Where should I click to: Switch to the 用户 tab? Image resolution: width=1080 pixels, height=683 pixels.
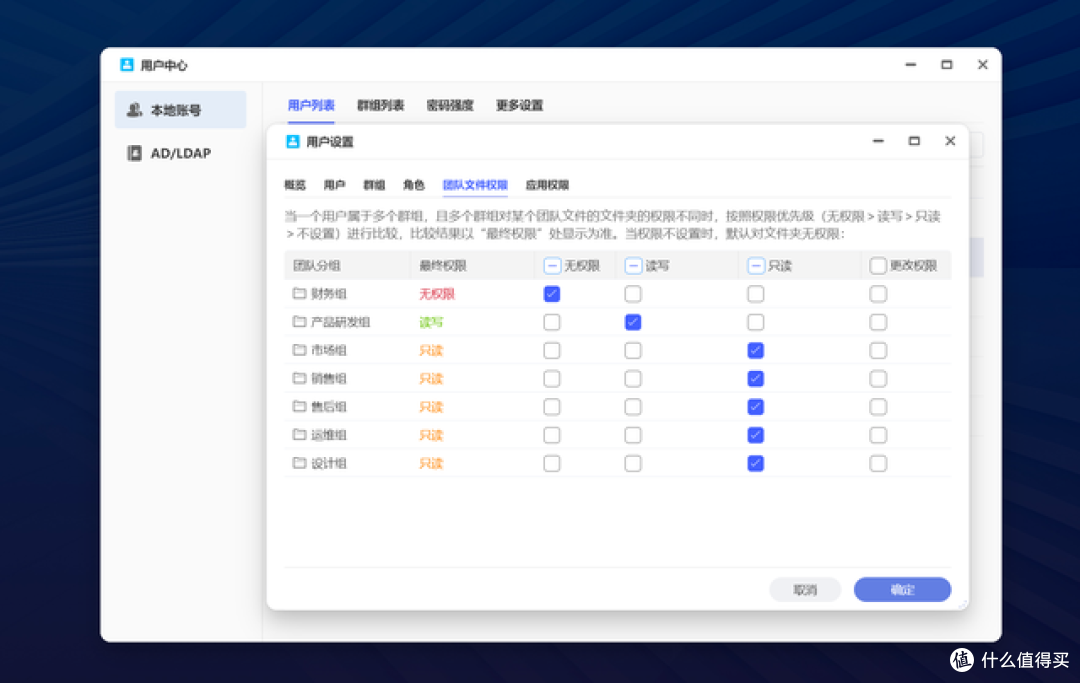334,185
